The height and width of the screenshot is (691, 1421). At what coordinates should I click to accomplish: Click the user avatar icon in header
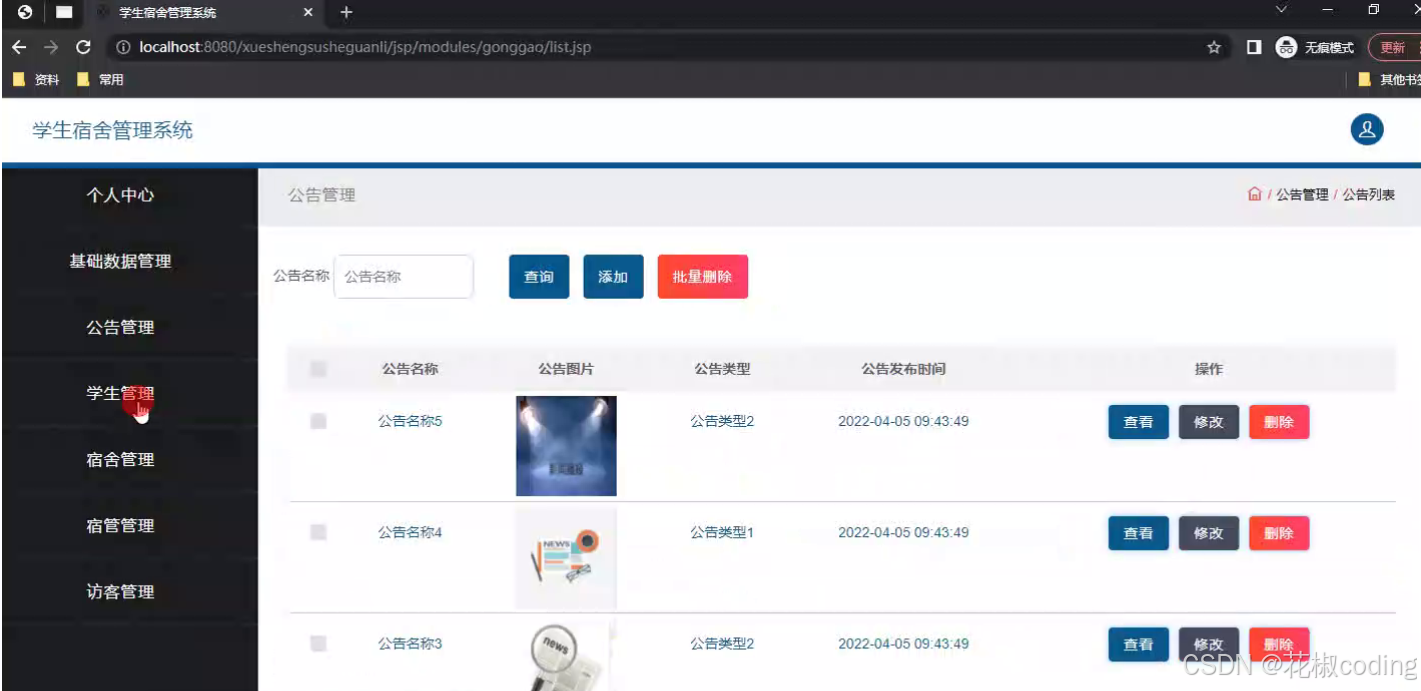coord(1367,129)
